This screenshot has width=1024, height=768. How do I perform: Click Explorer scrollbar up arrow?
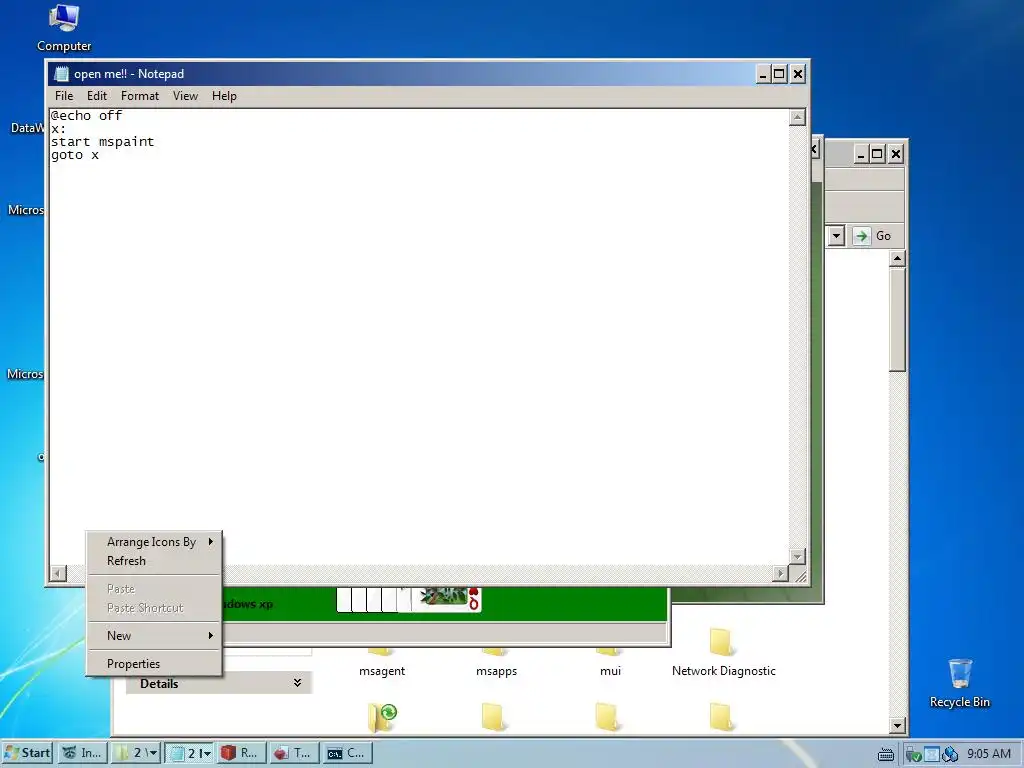(x=897, y=259)
